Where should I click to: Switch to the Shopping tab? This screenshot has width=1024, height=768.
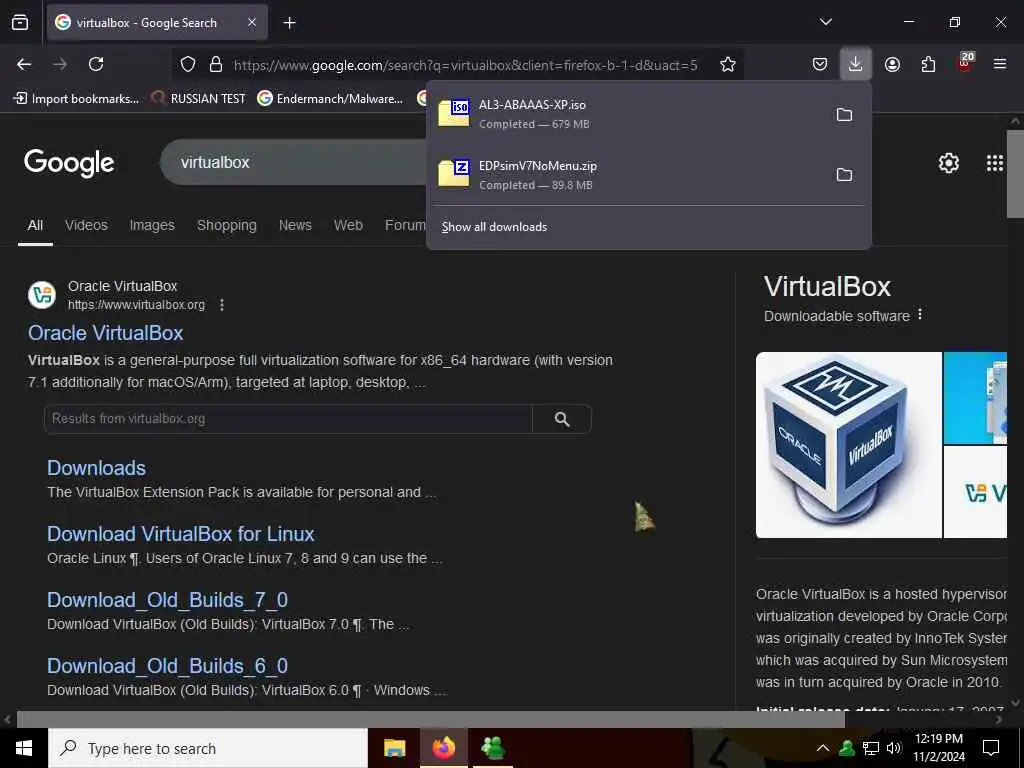(227, 225)
